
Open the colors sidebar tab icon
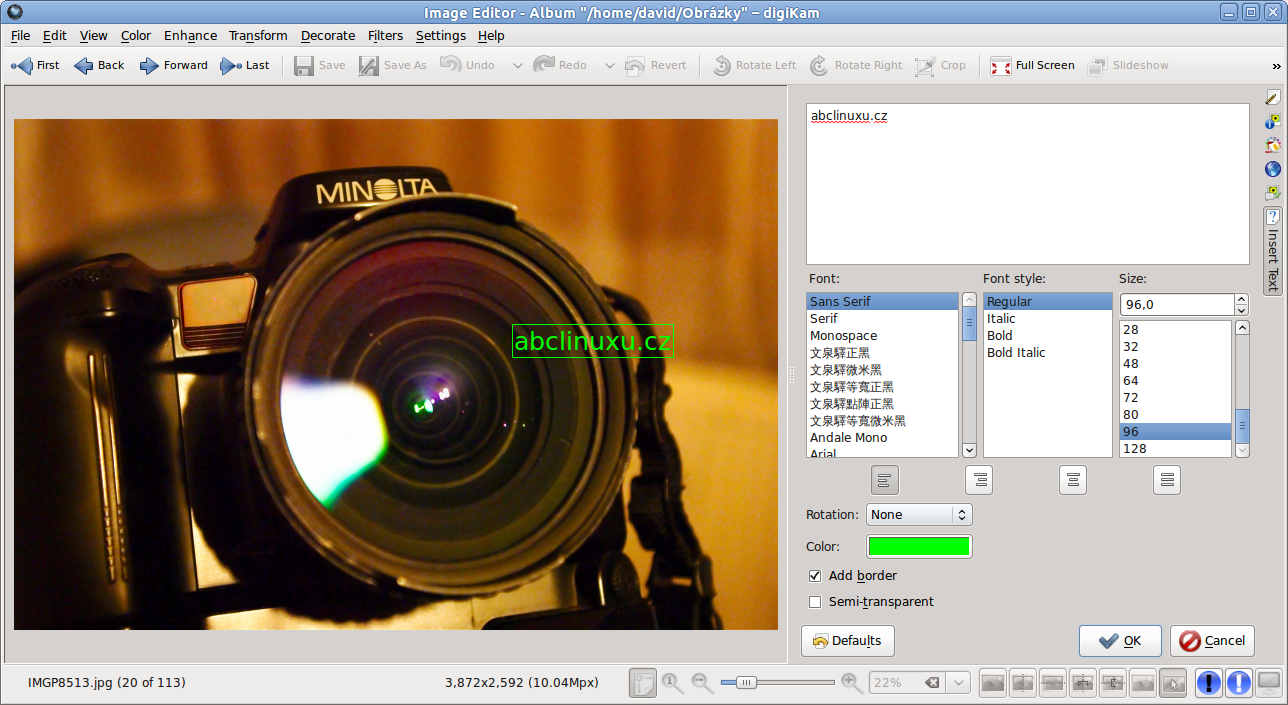point(1273,145)
